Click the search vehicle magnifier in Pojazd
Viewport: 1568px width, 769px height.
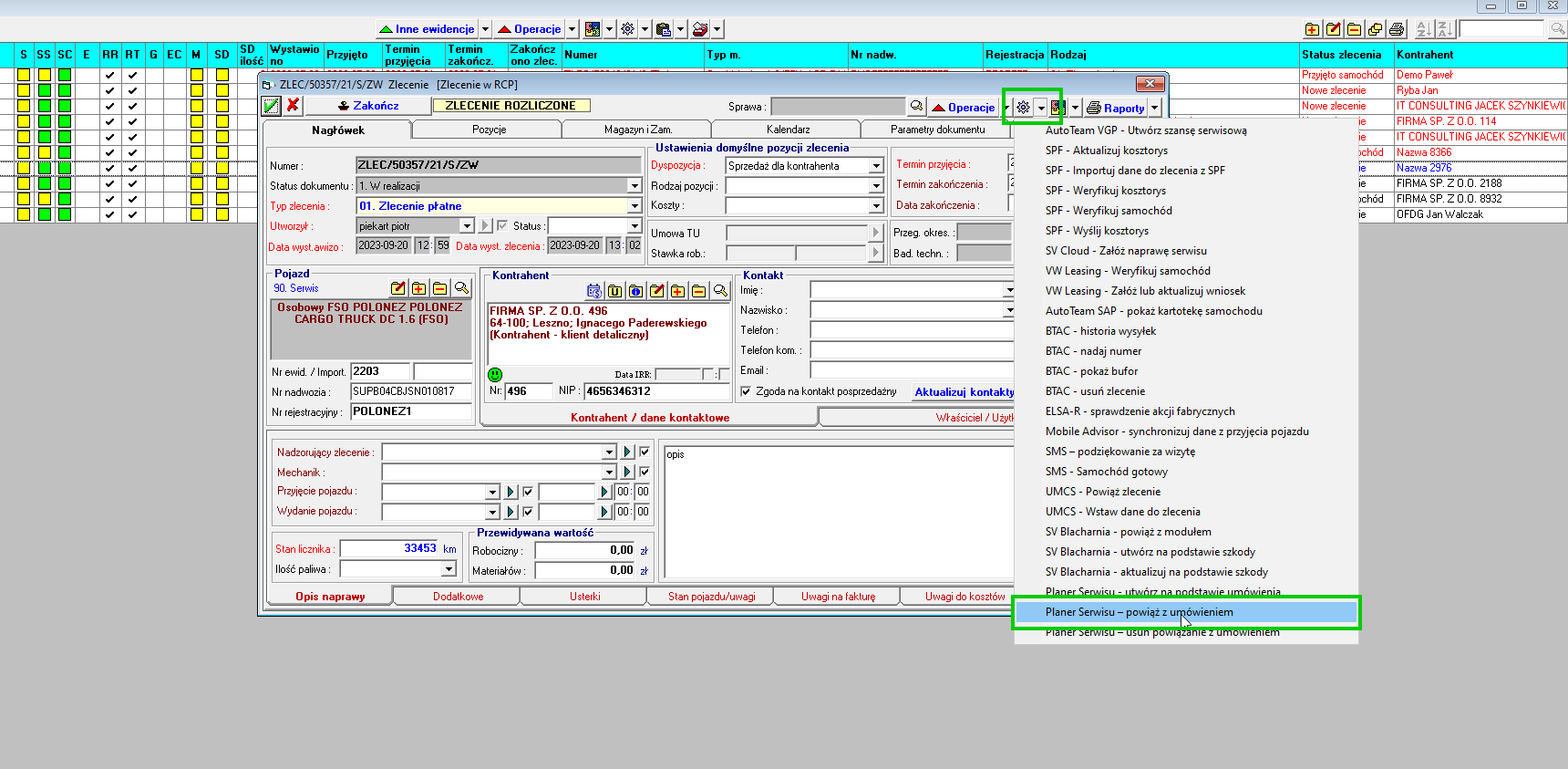click(x=461, y=289)
